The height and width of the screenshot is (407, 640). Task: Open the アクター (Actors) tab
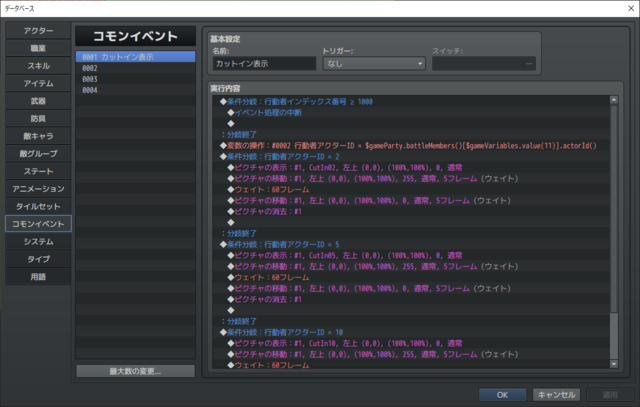point(38,31)
